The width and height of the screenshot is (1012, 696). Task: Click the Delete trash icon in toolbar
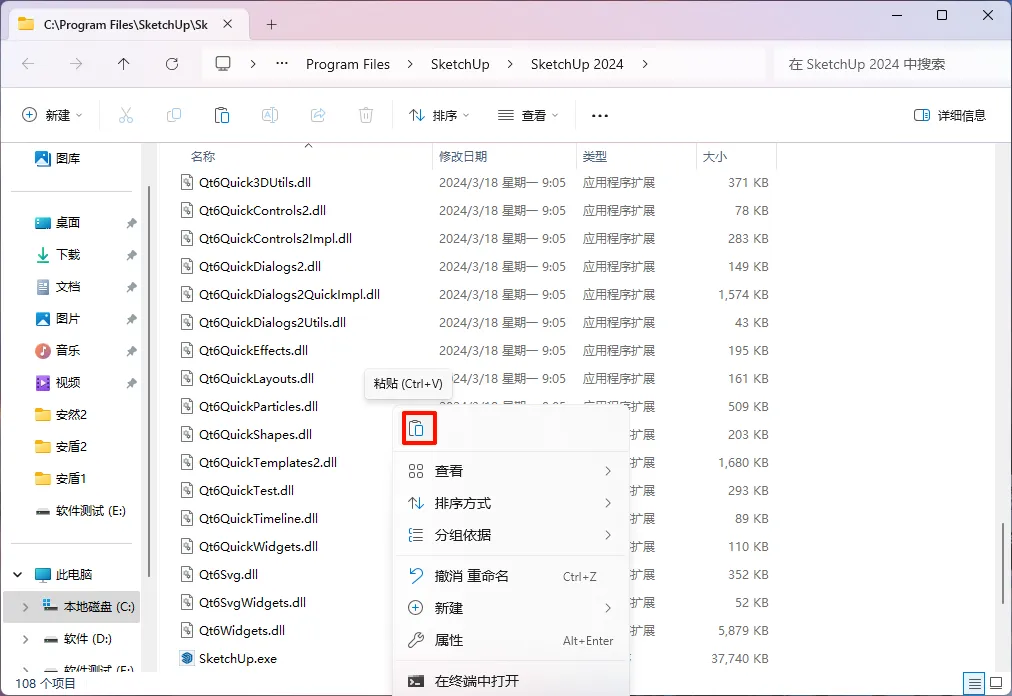(x=366, y=116)
